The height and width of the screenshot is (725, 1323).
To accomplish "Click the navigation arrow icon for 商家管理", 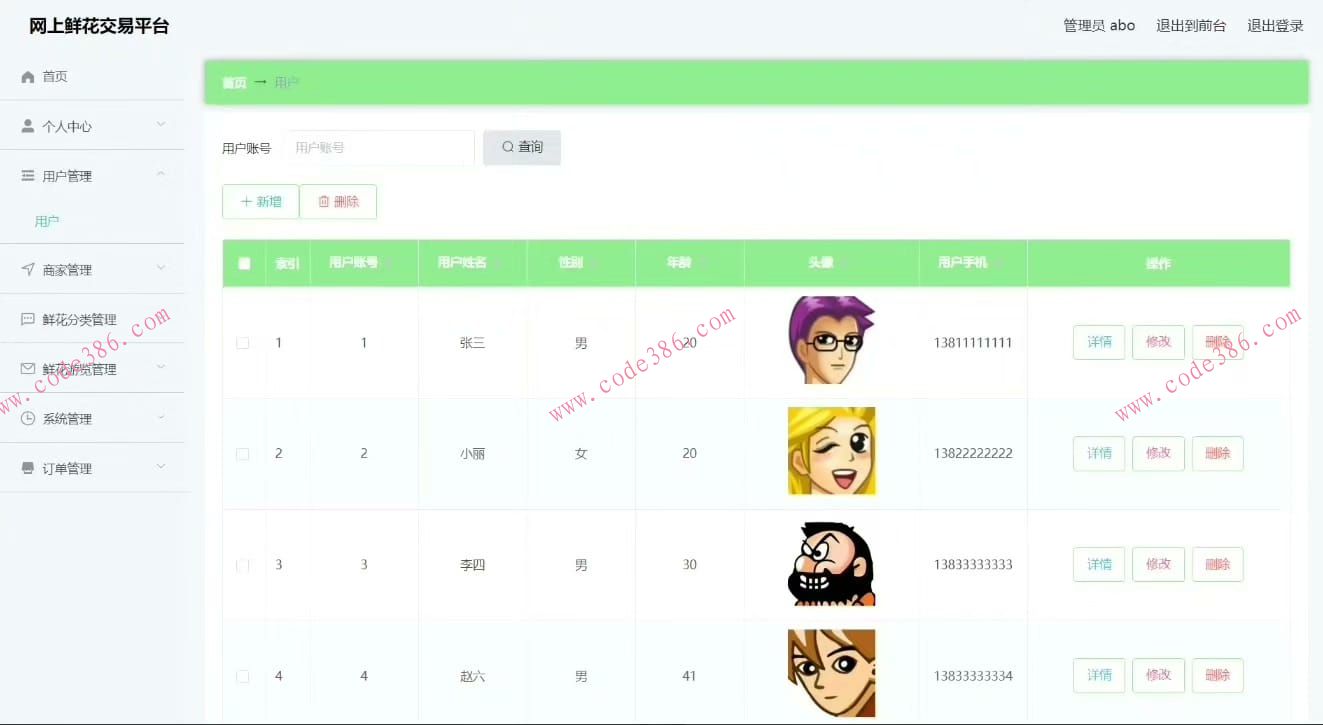I will [x=28, y=270].
